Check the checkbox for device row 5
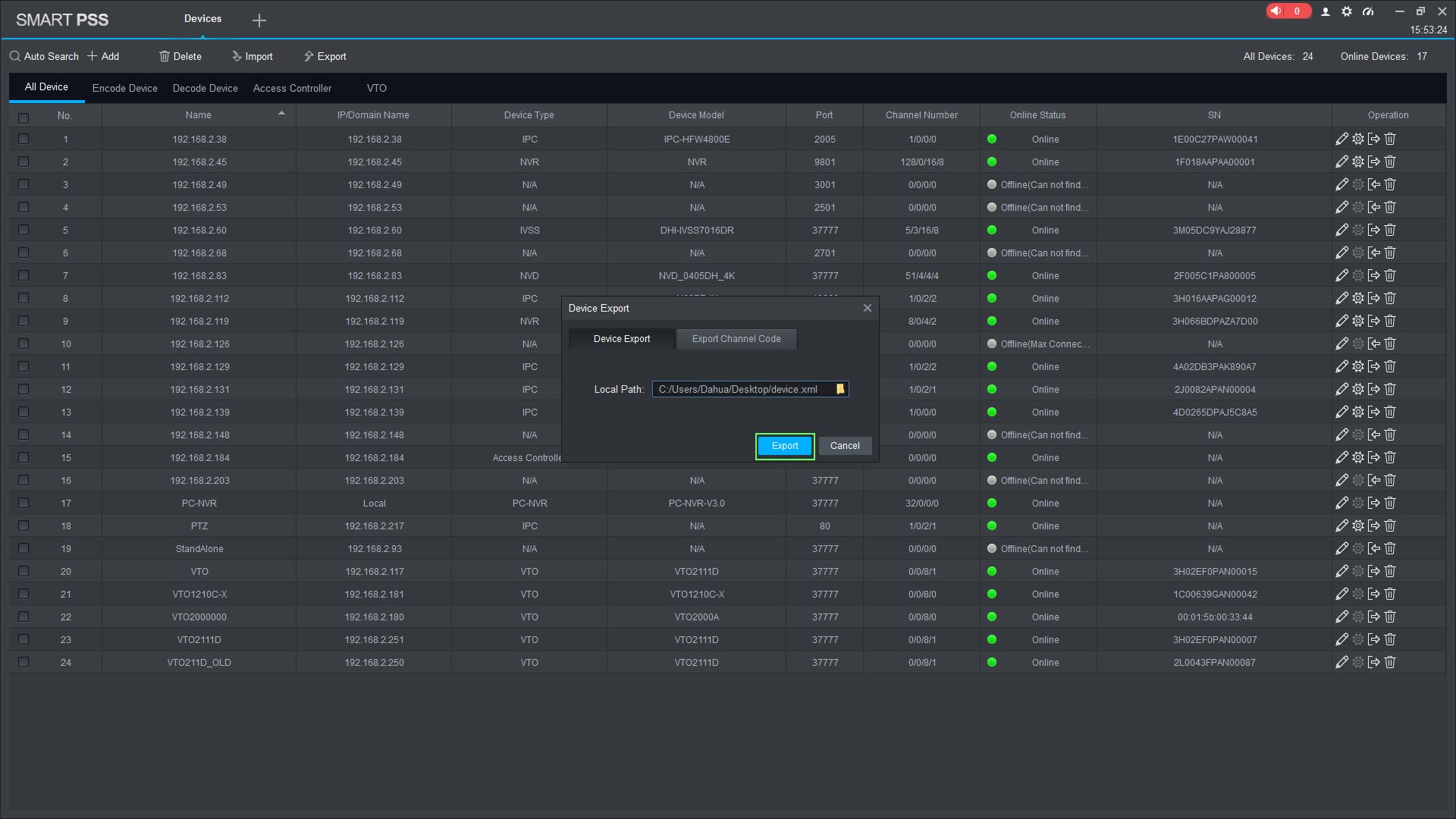The width and height of the screenshot is (1456, 819). 24,231
